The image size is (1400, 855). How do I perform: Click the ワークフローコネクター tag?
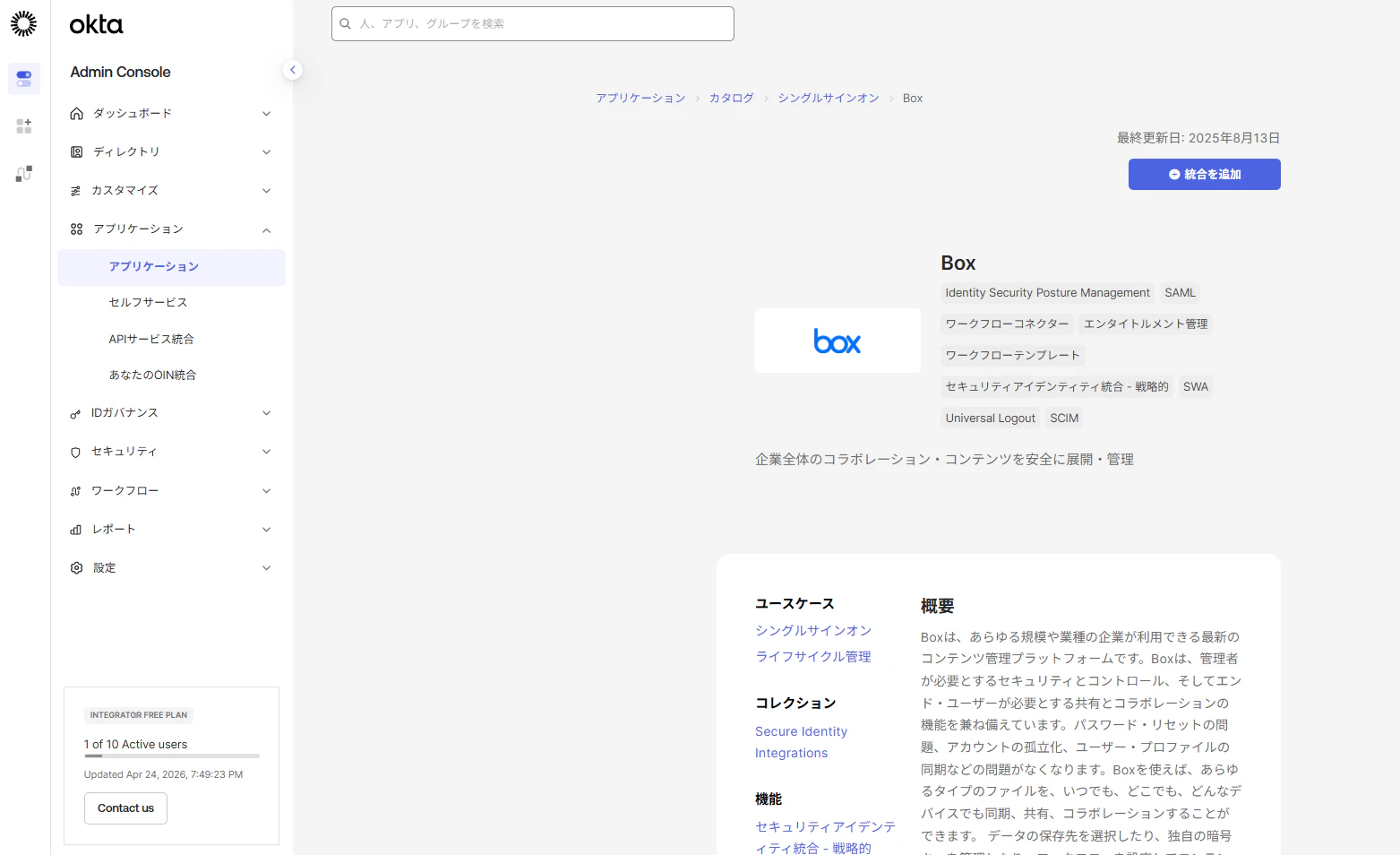[1008, 324]
